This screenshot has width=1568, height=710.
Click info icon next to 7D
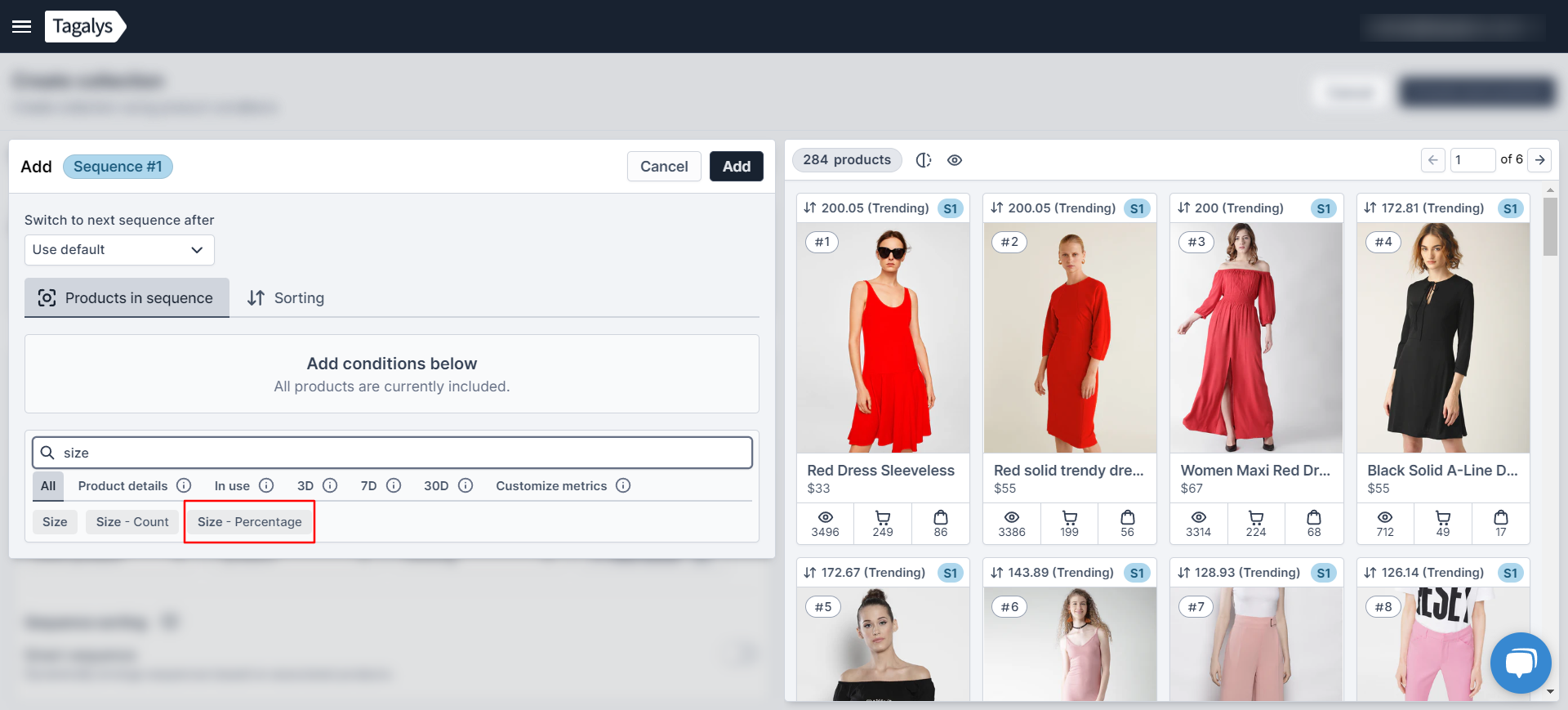point(394,485)
